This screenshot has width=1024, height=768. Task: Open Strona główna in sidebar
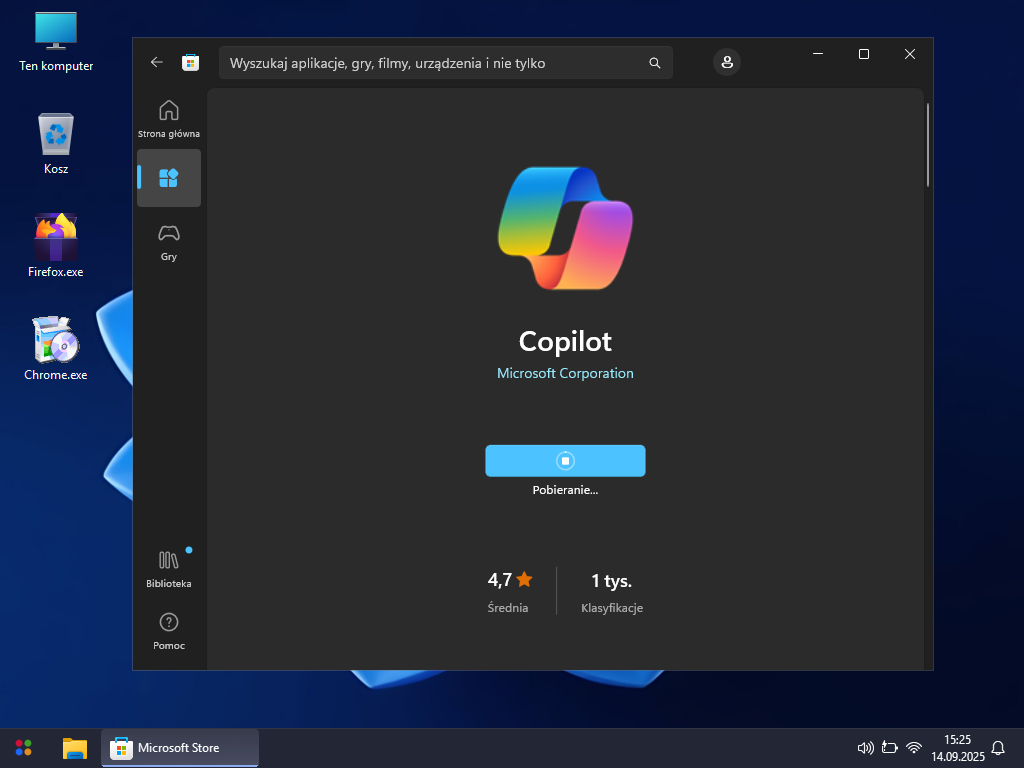169,118
